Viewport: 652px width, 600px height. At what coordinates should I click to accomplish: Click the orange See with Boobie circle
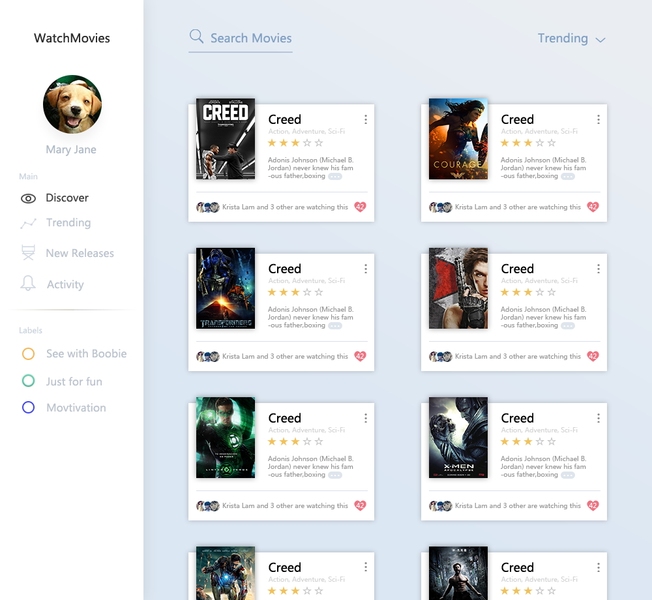point(28,354)
